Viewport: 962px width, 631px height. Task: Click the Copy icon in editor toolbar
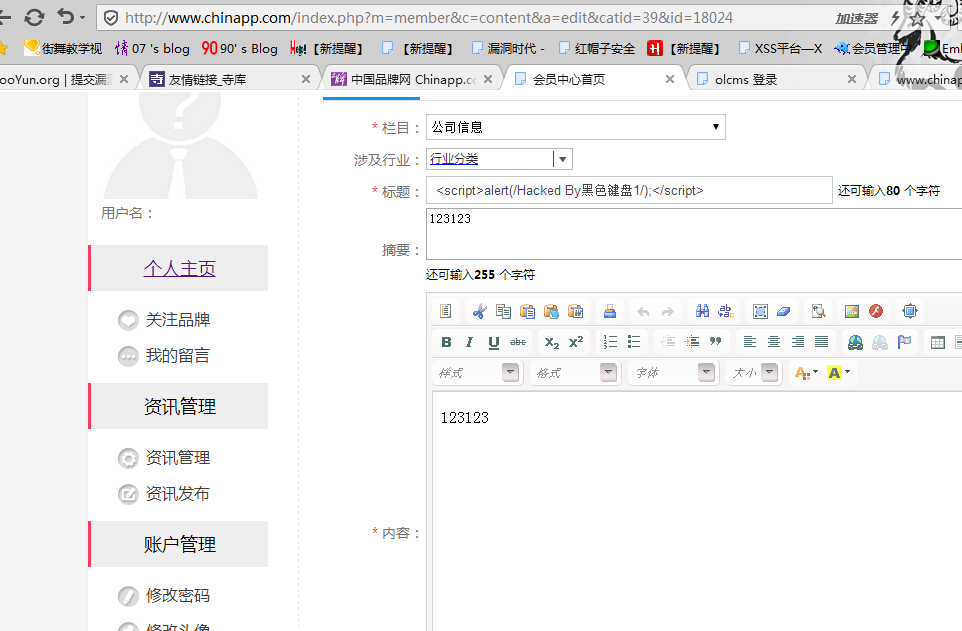[x=503, y=311]
